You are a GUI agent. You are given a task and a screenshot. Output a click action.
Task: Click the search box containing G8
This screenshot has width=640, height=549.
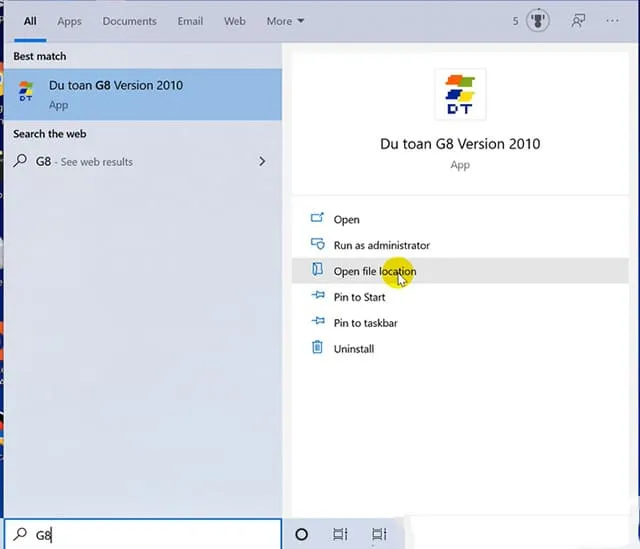[143, 534]
